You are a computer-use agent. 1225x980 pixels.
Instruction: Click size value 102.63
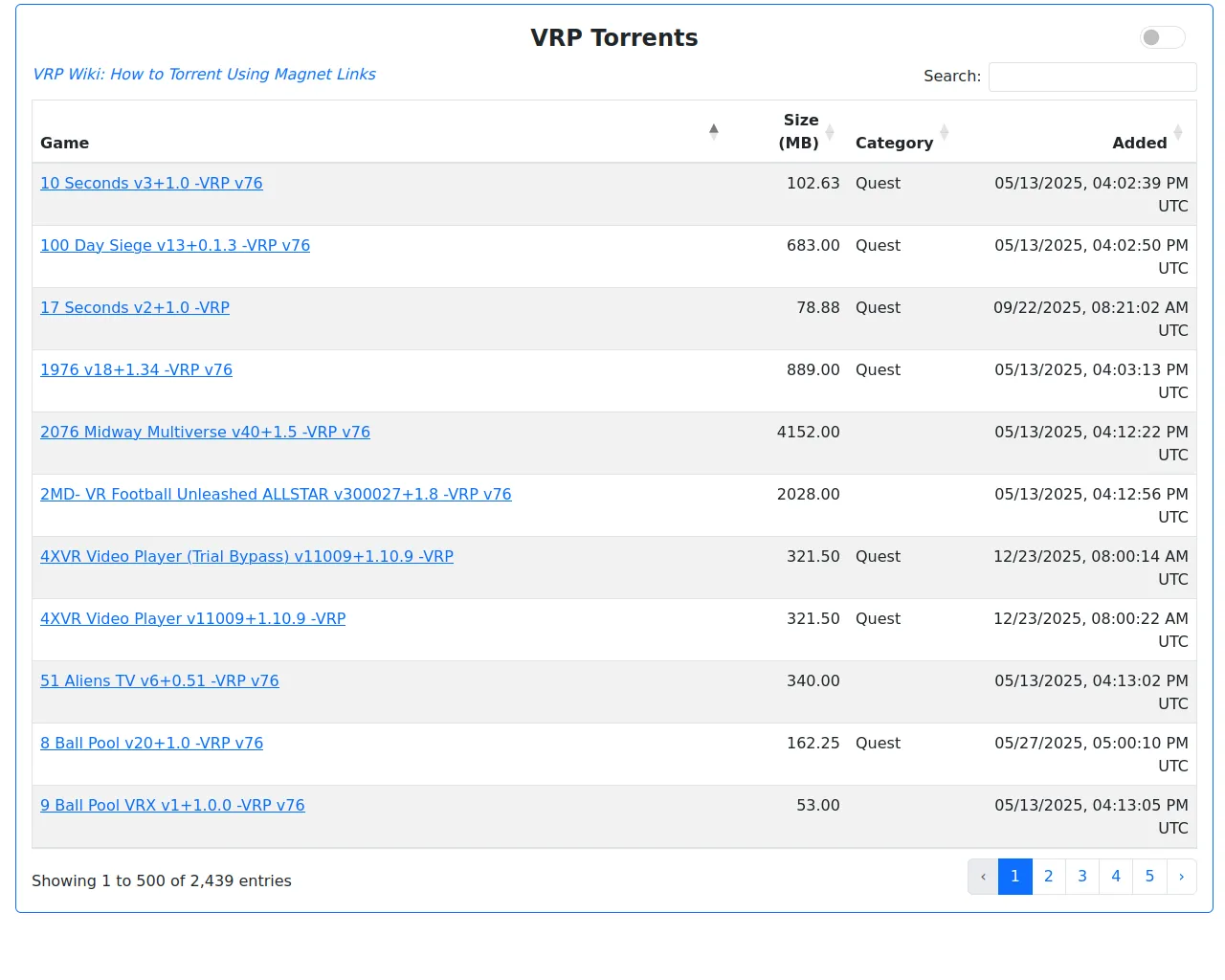tap(813, 183)
